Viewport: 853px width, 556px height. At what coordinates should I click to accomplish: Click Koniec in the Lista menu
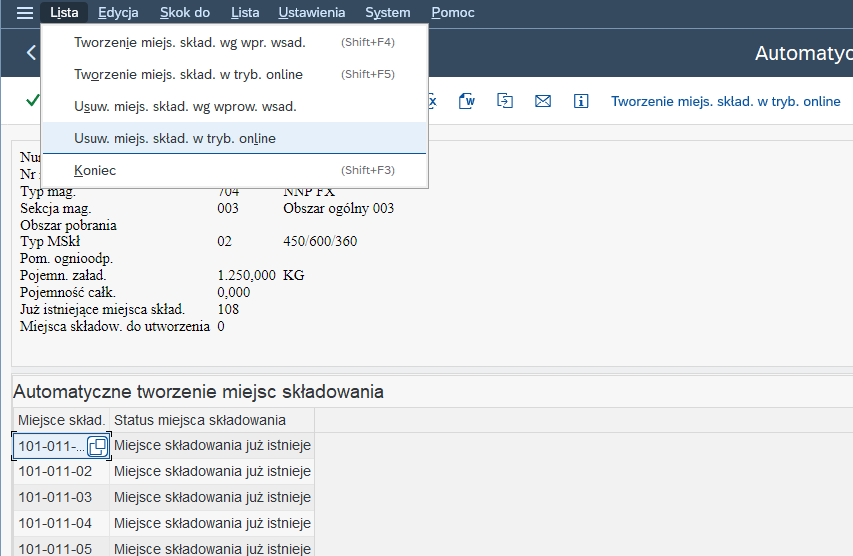pos(95,170)
